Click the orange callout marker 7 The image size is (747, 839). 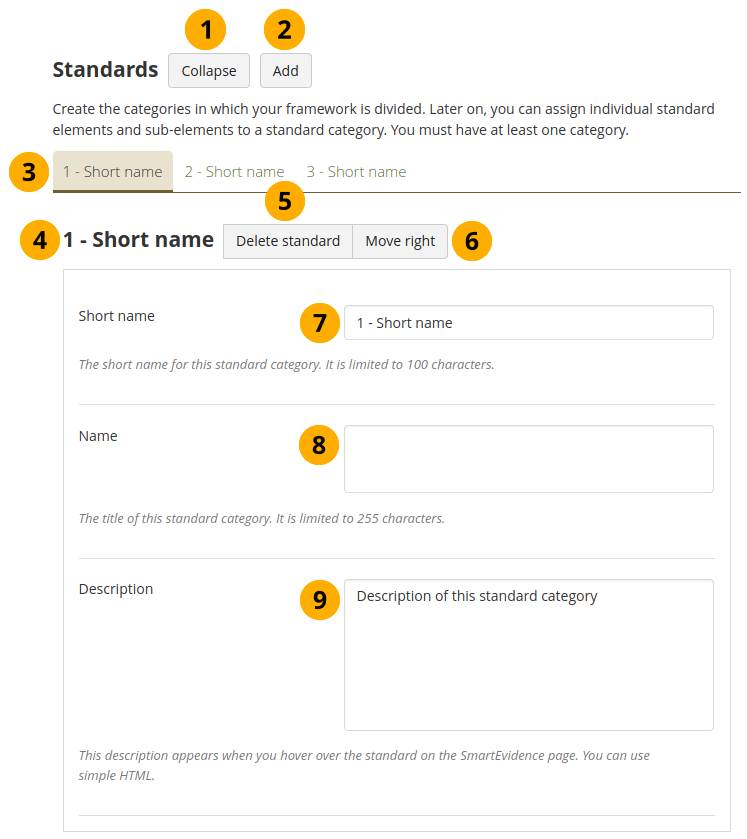pos(320,323)
